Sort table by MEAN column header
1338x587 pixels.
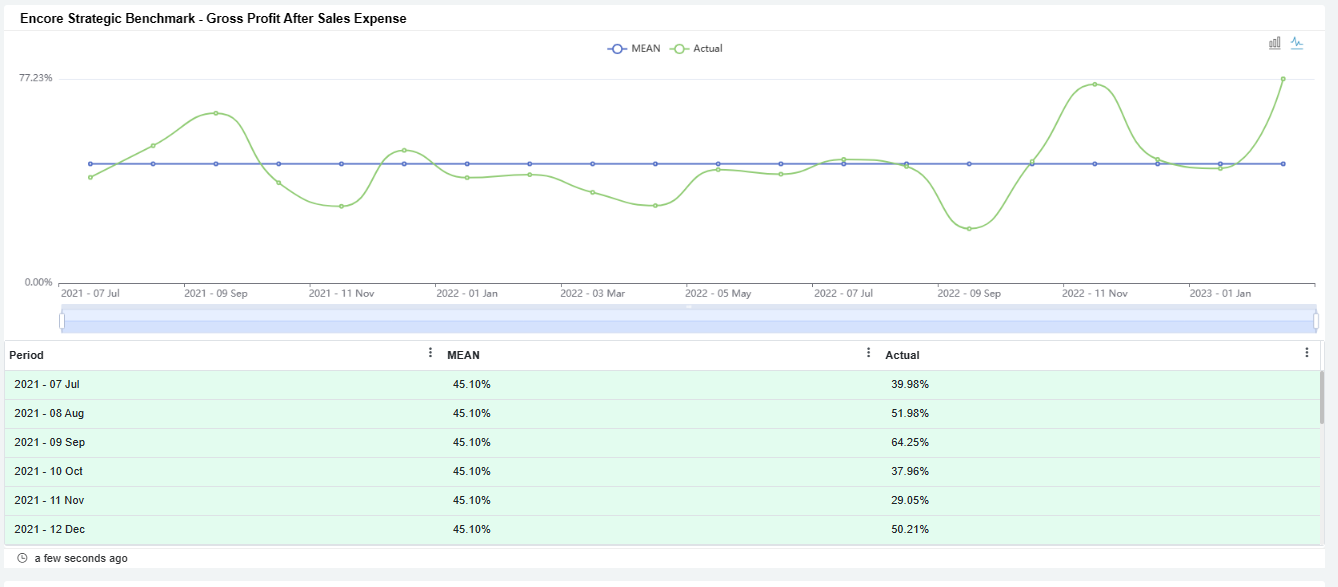pos(463,355)
